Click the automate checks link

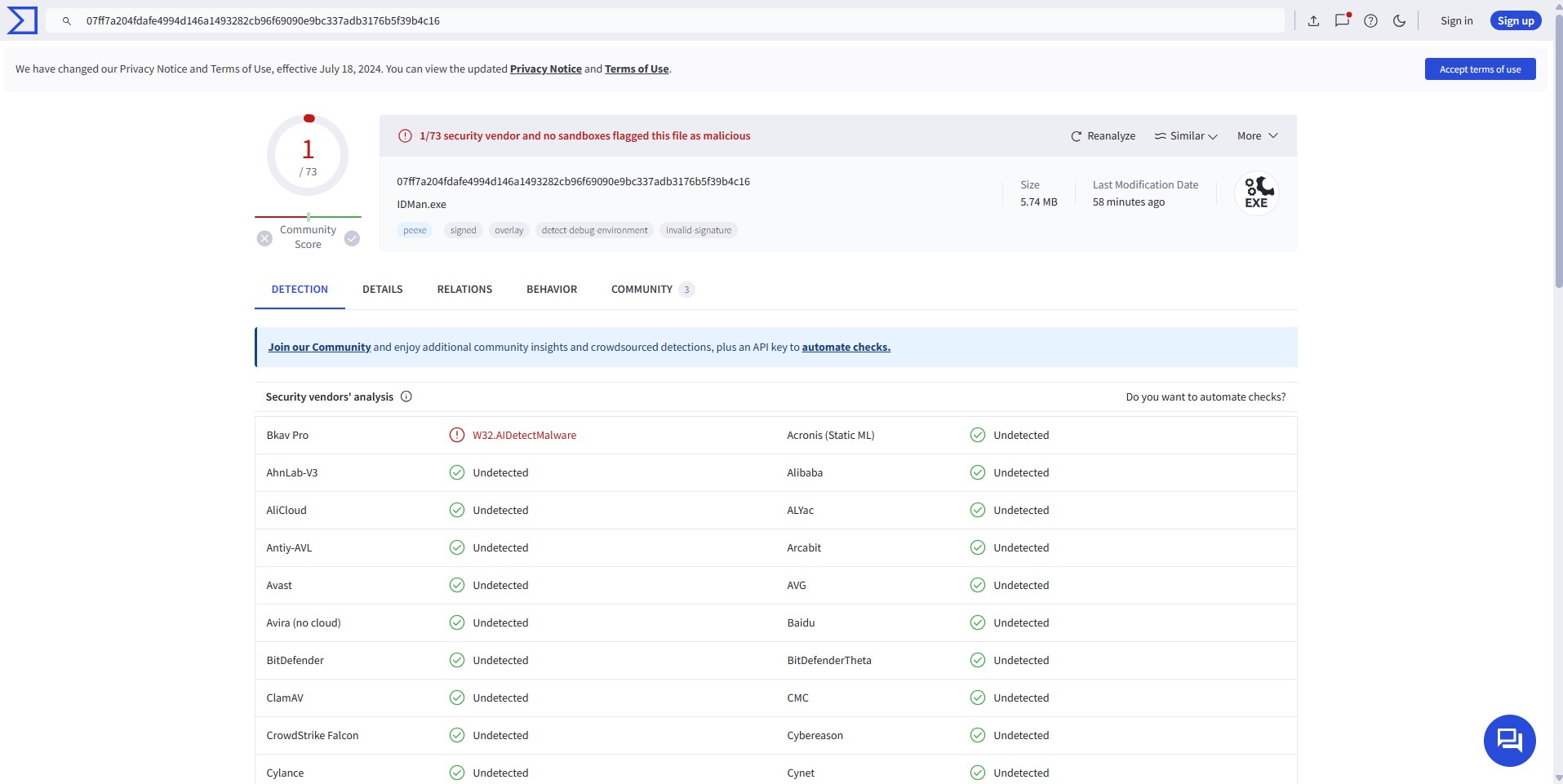point(846,348)
